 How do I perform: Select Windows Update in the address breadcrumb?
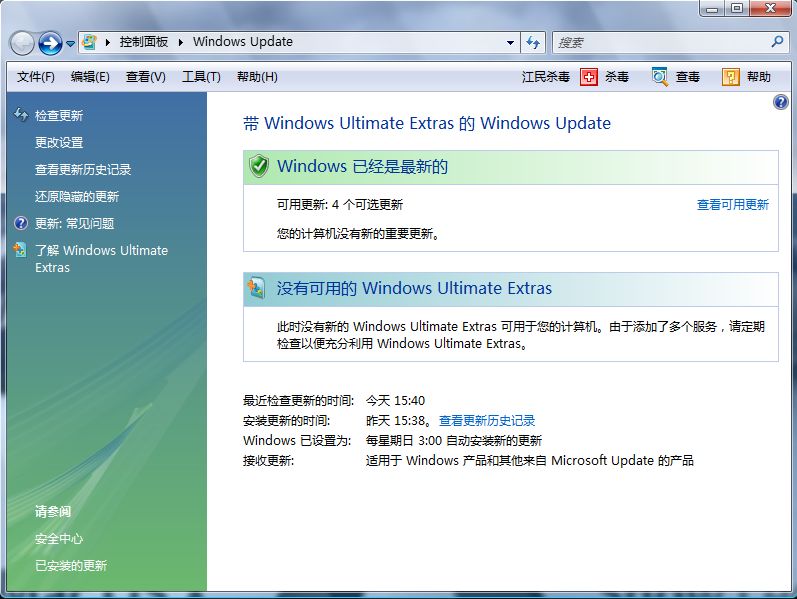tap(242, 42)
